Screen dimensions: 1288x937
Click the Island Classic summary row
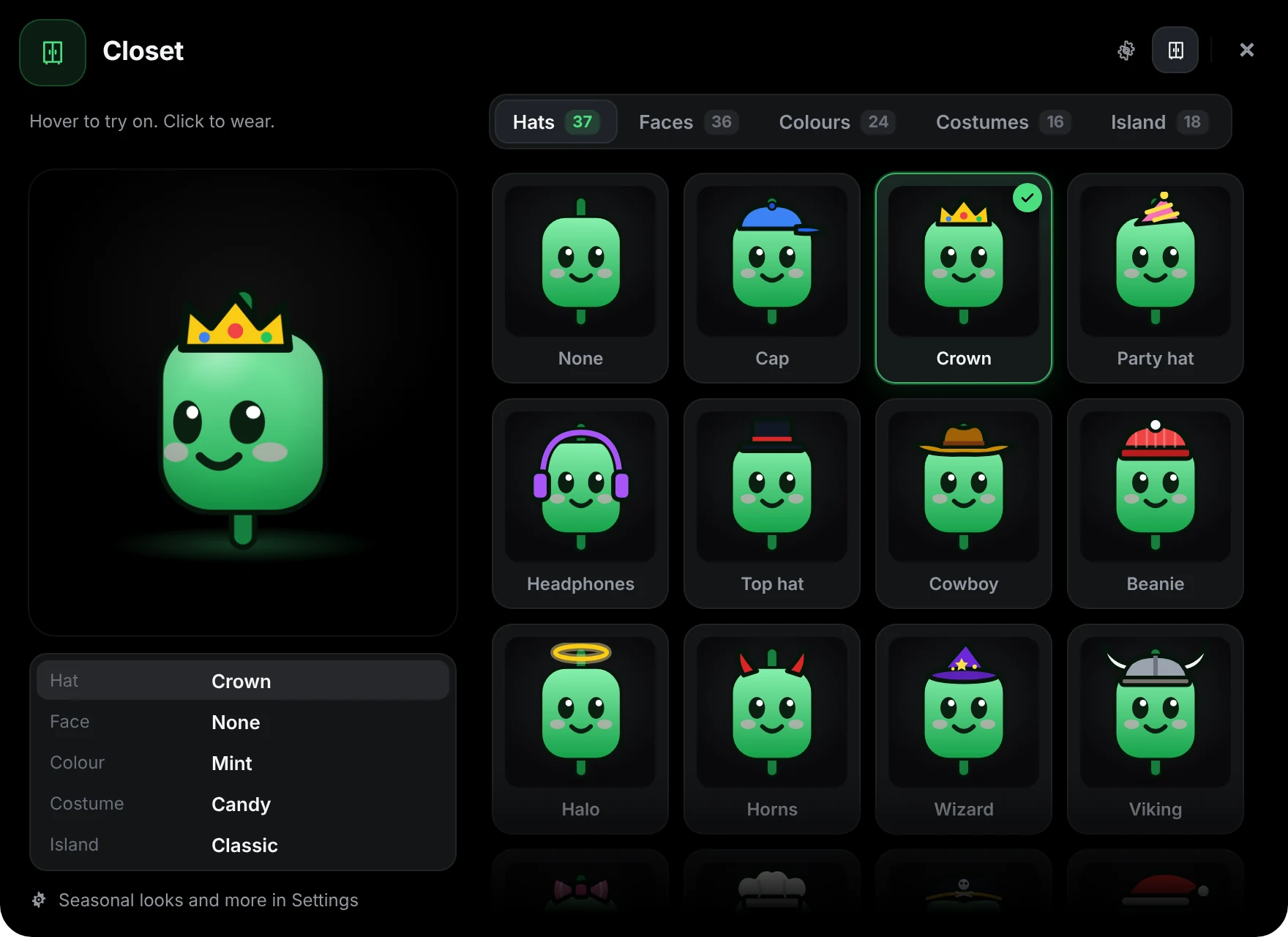click(243, 845)
